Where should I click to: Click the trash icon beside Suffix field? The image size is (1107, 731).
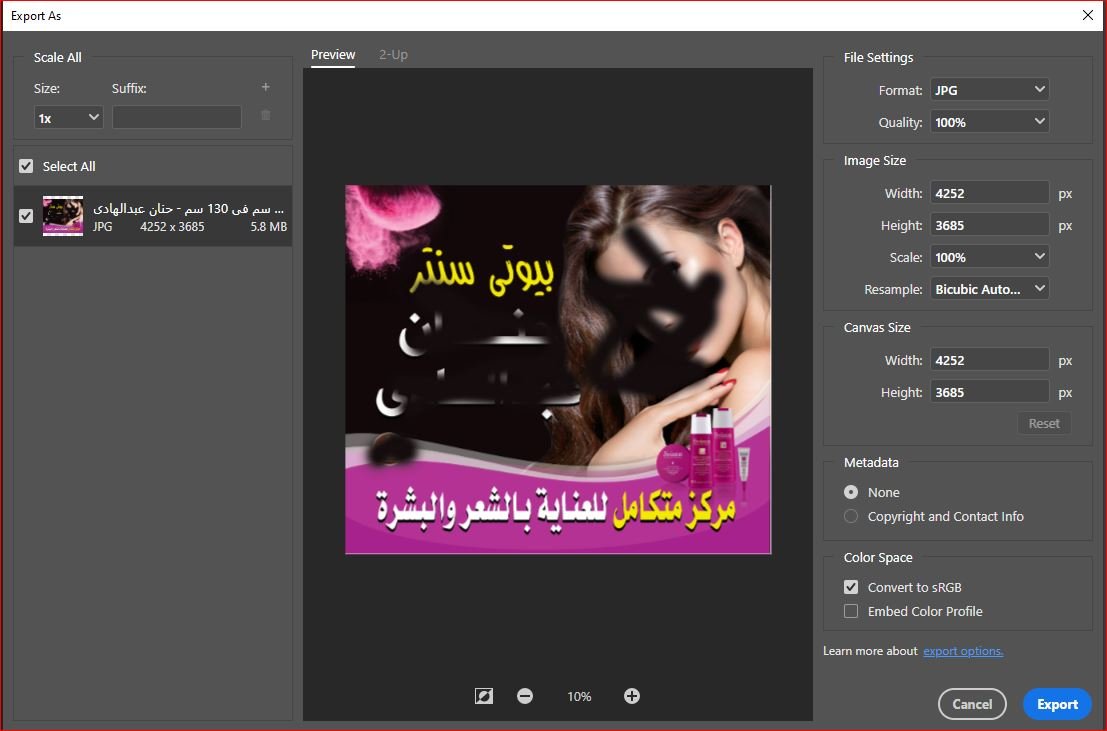[x=265, y=116]
